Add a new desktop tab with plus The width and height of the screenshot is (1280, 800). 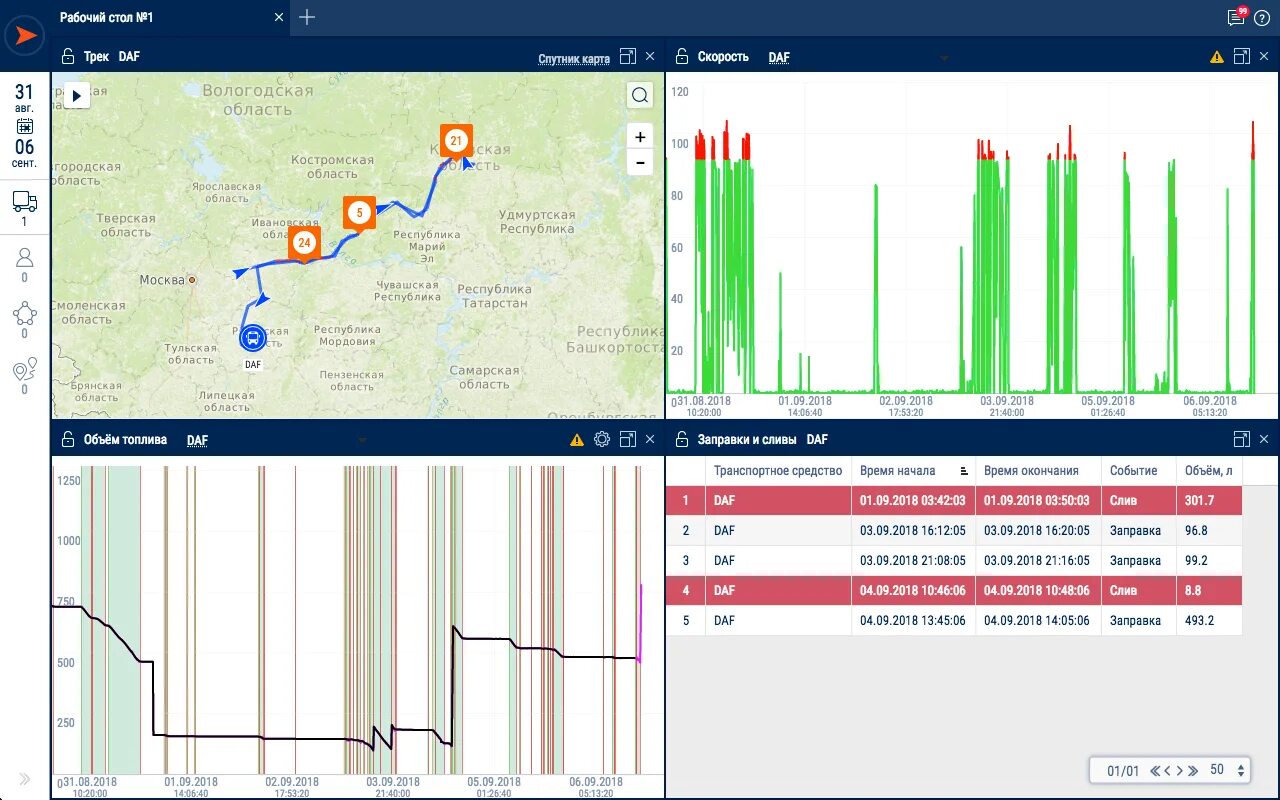point(307,17)
